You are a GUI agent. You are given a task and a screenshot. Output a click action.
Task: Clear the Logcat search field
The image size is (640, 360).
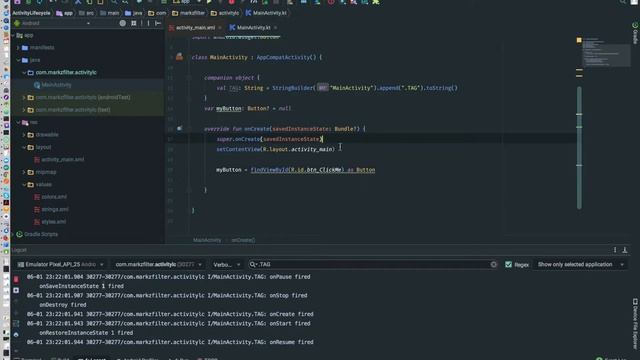(493, 264)
